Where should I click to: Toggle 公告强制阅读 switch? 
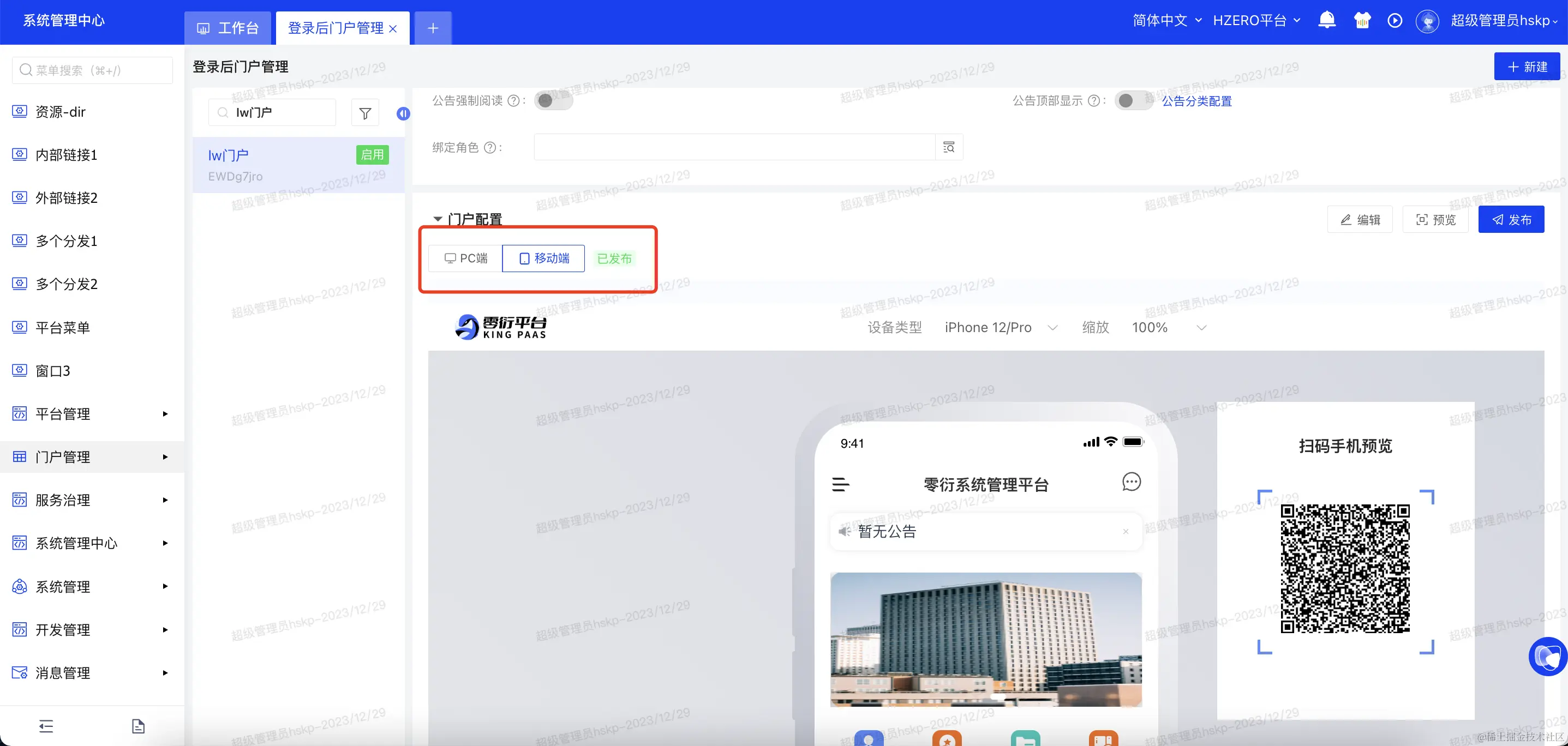pyautogui.click(x=553, y=100)
